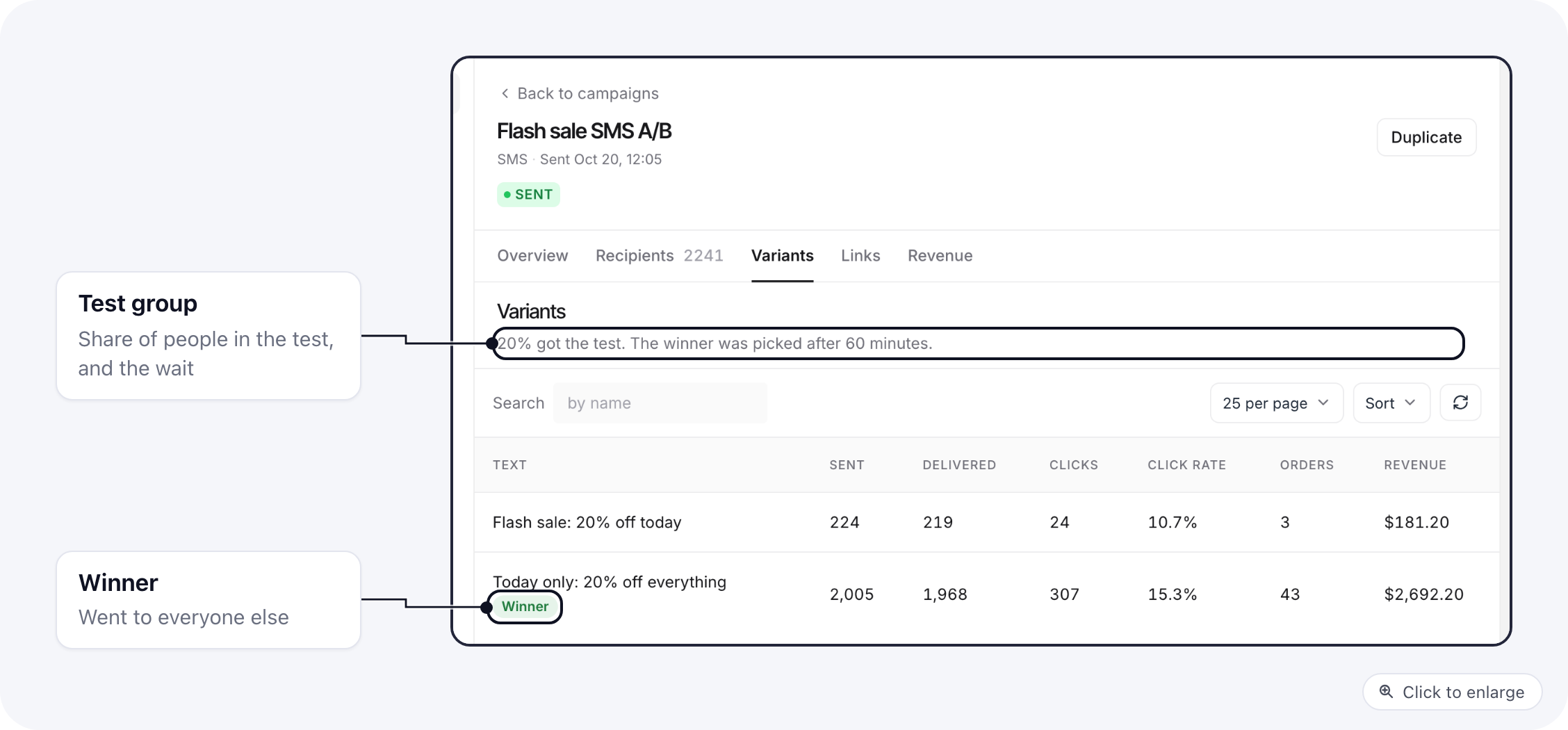Focus the search by name field
This screenshot has height=730, width=1568.
click(x=660, y=403)
